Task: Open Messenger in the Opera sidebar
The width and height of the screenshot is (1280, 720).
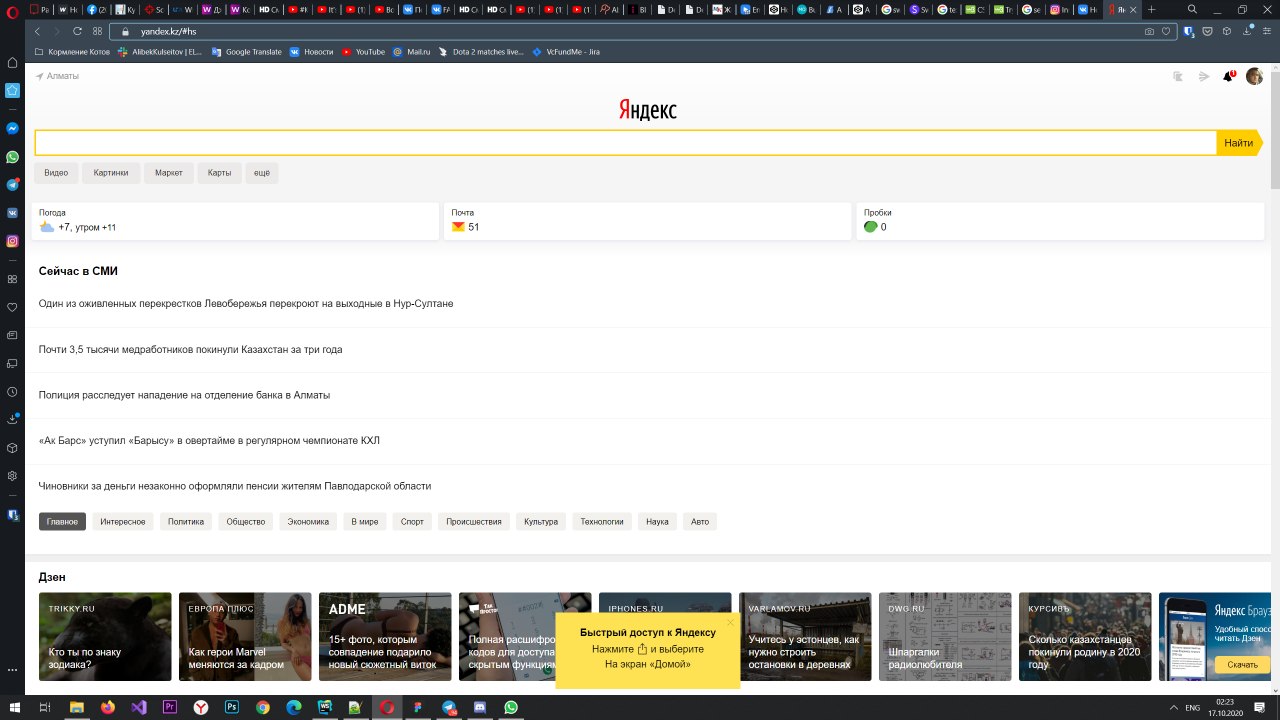Action: click(12, 129)
